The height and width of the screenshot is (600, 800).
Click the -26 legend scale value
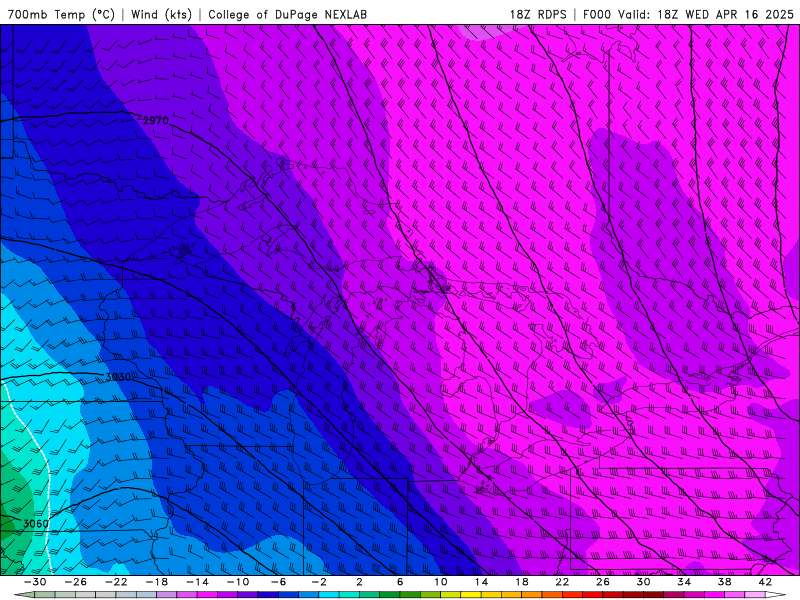pyautogui.click(x=76, y=582)
